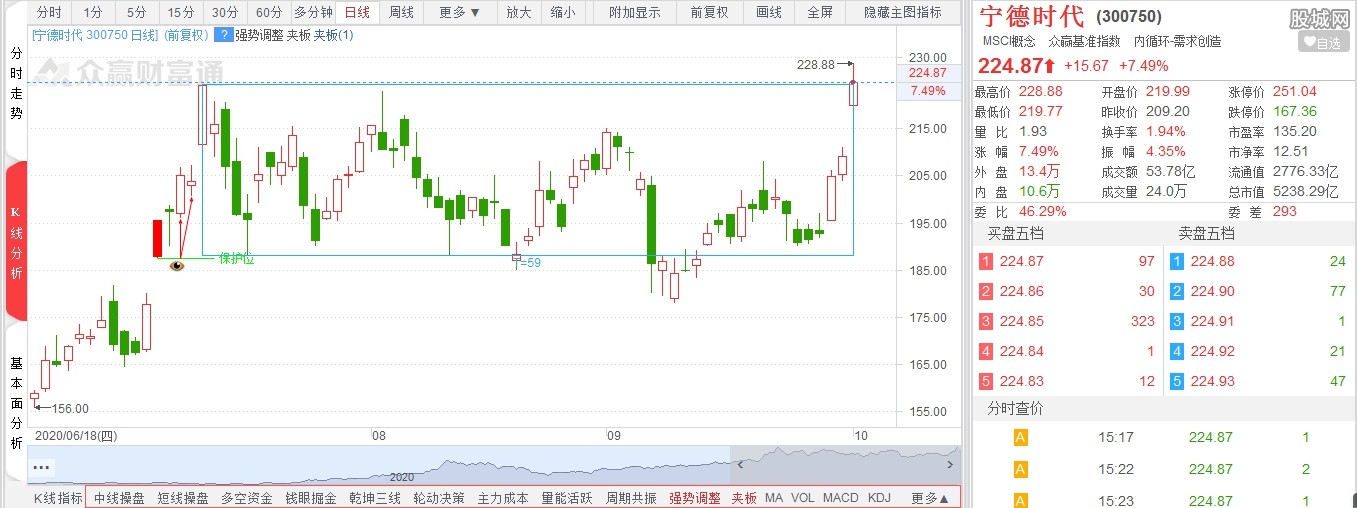Click the 15:17 trade 'A' badge
1357x508 pixels.
point(1021,437)
